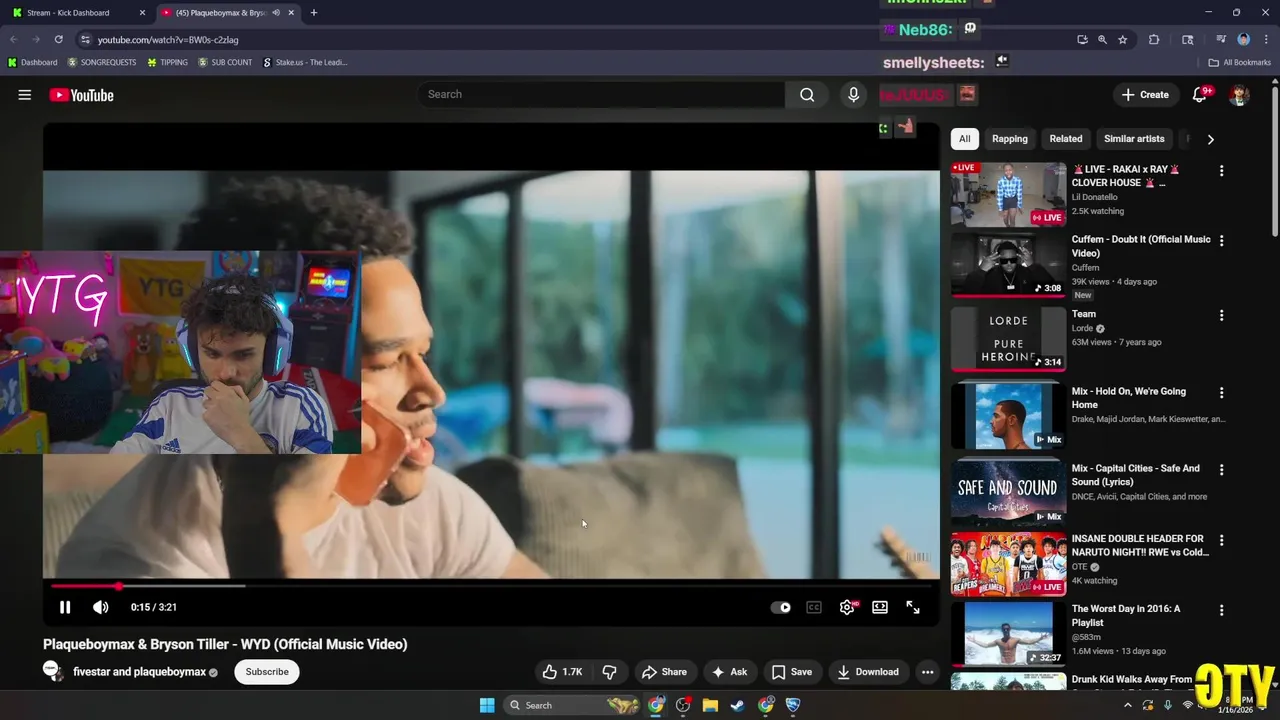Screen dimensions: 1280x720
Task: Save the video to a playlist
Action: pos(792,672)
